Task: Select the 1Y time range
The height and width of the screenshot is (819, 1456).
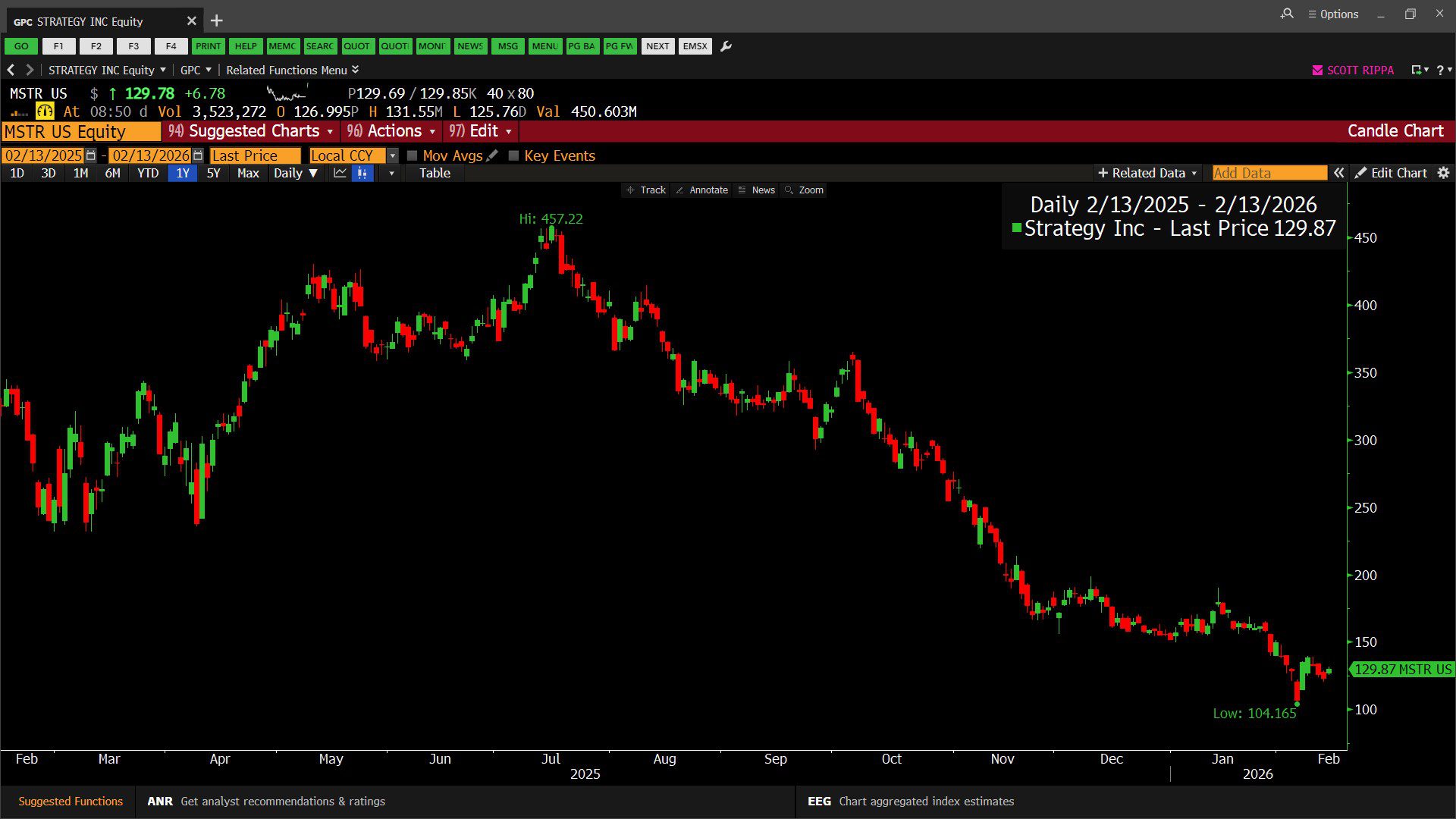Action: tap(183, 173)
